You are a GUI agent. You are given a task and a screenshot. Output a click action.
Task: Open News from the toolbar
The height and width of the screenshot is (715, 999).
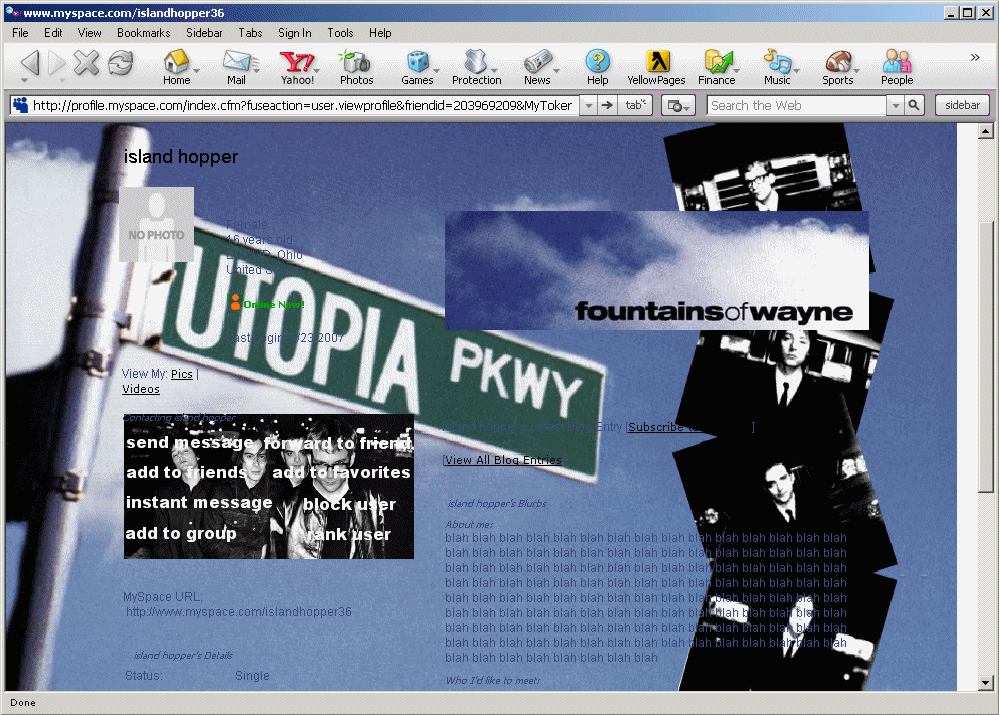537,67
